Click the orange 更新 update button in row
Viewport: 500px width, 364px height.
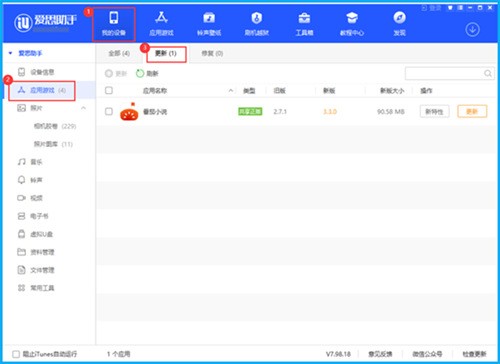pos(472,111)
